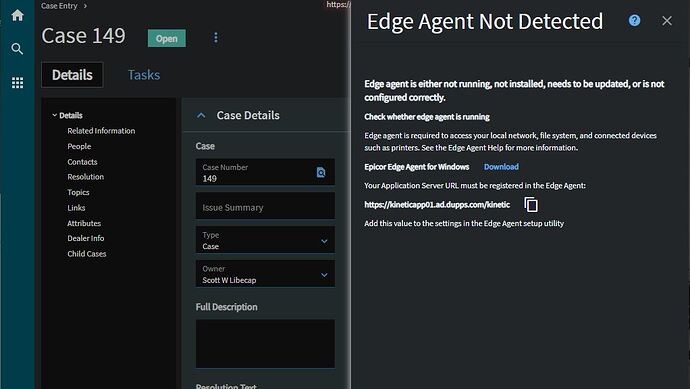The image size is (690, 389).
Task: Go to Resolution section
Action: tap(86, 177)
